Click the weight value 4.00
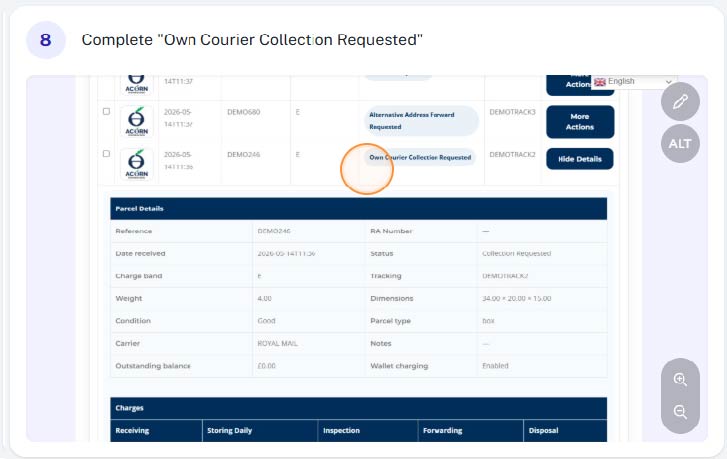Viewport: 727px width, 459px height. pyautogui.click(x=264, y=299)
